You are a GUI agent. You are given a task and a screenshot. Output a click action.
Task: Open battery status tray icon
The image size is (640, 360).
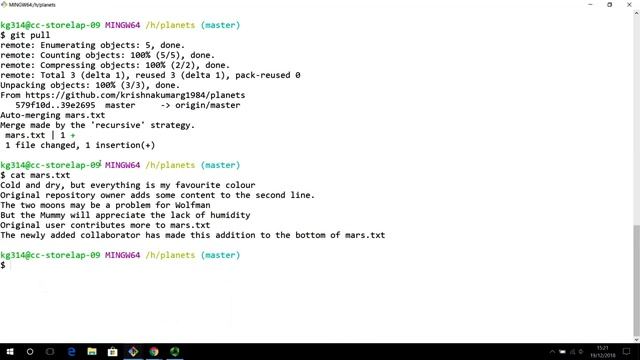[x=562, y=351]
